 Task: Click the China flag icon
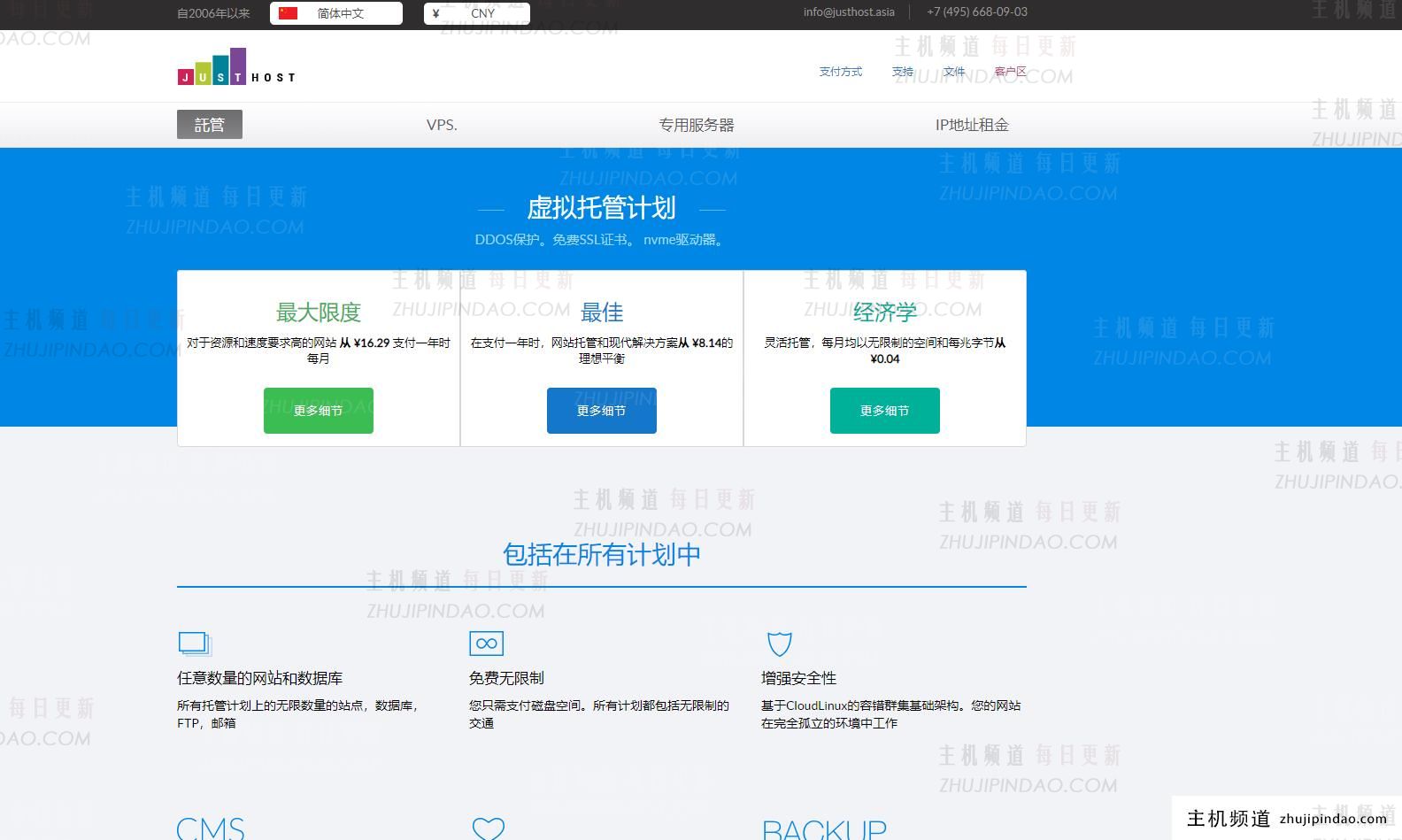pyautogui.click(x=289, y=13)
